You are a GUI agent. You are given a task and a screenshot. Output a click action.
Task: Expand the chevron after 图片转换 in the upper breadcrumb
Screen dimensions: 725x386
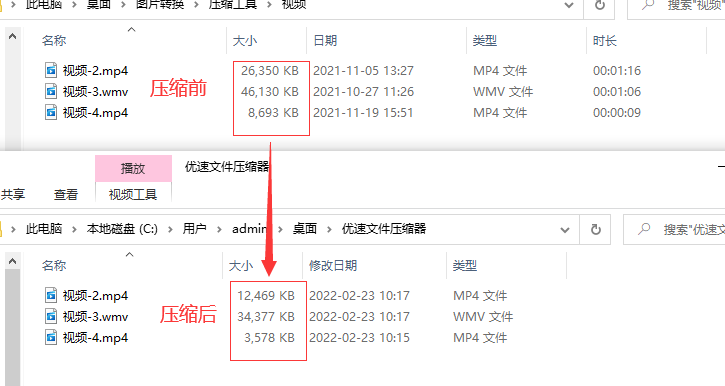click(x=196, y=5)
